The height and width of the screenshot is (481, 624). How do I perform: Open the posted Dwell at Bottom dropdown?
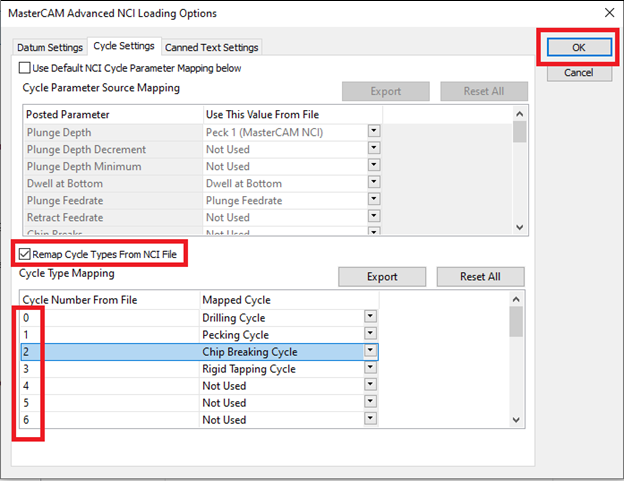[x=374, y=182]
